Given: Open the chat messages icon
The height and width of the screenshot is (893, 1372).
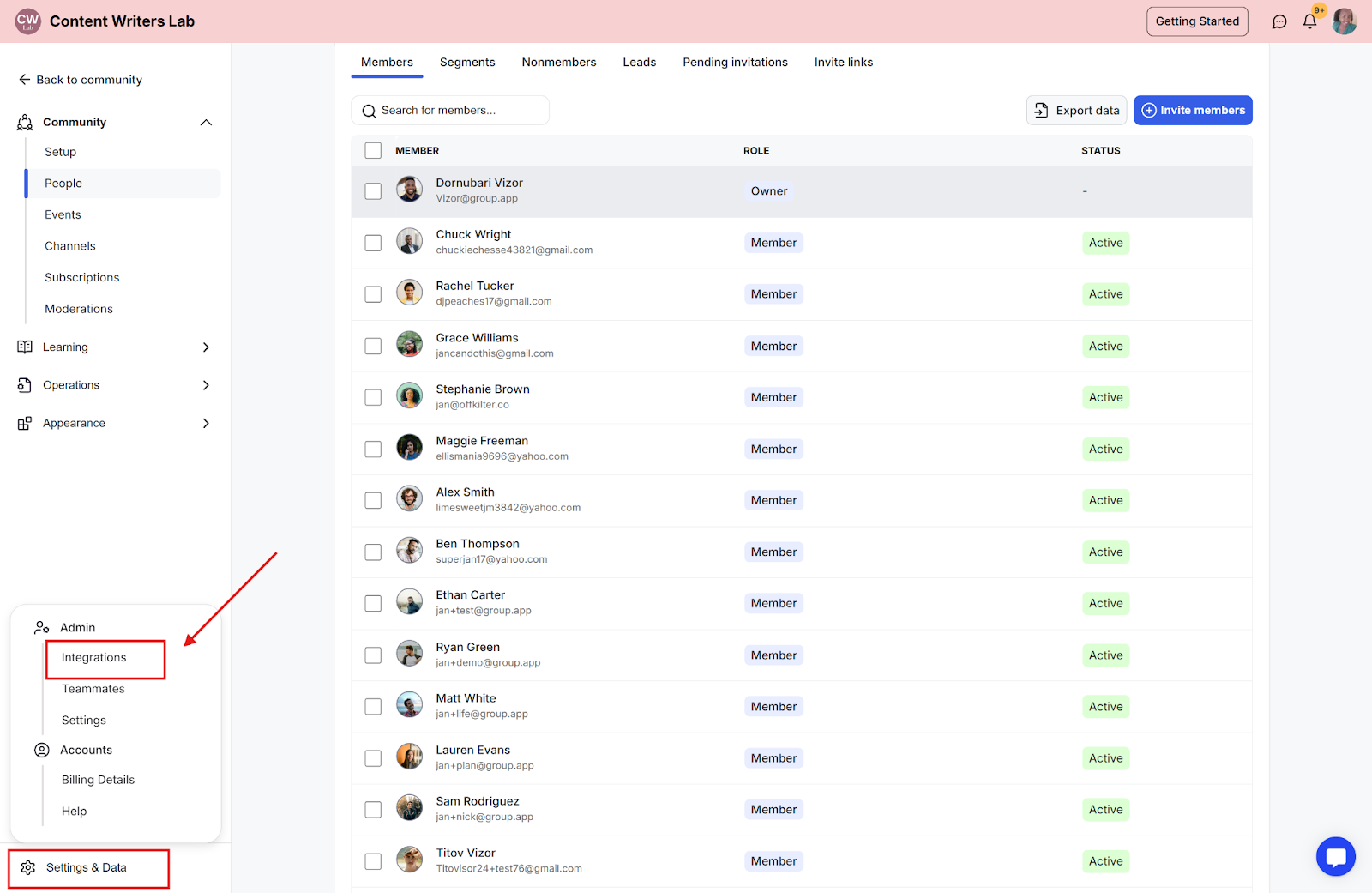Looking at the screenshot, I should click(1279, 22).
